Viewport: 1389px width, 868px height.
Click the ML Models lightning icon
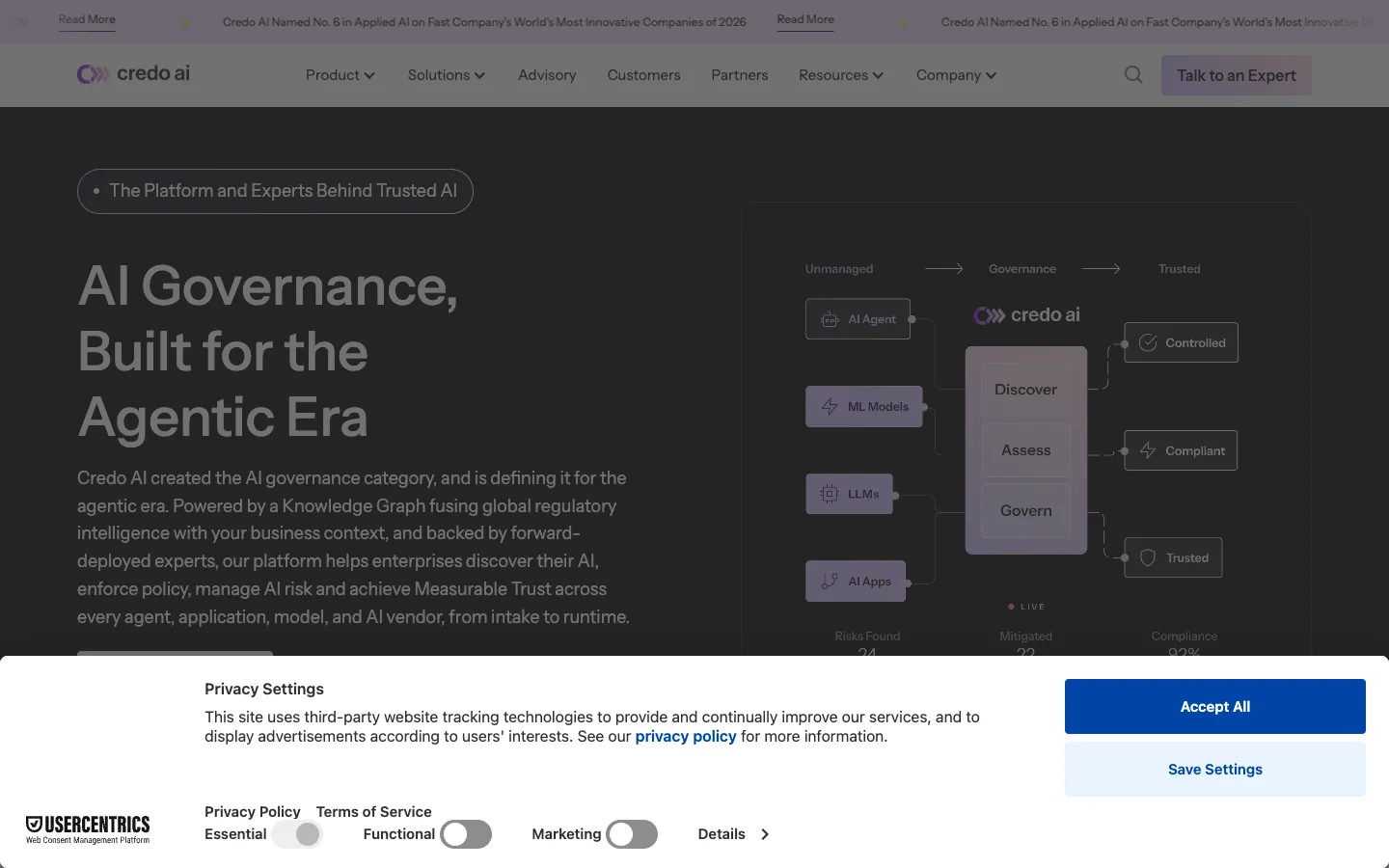click(830, 407)
